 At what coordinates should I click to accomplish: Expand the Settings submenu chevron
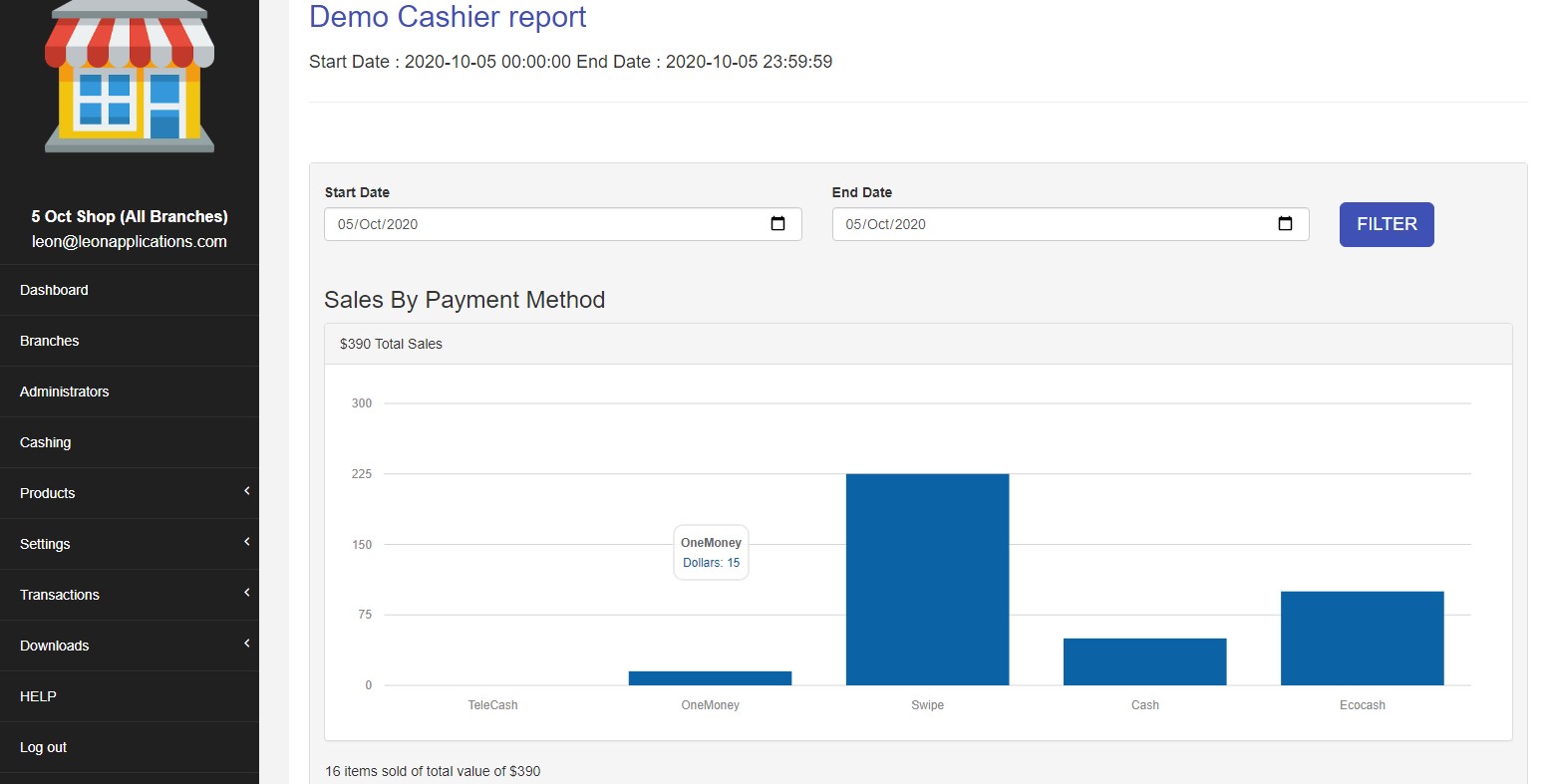click(246, 542)
